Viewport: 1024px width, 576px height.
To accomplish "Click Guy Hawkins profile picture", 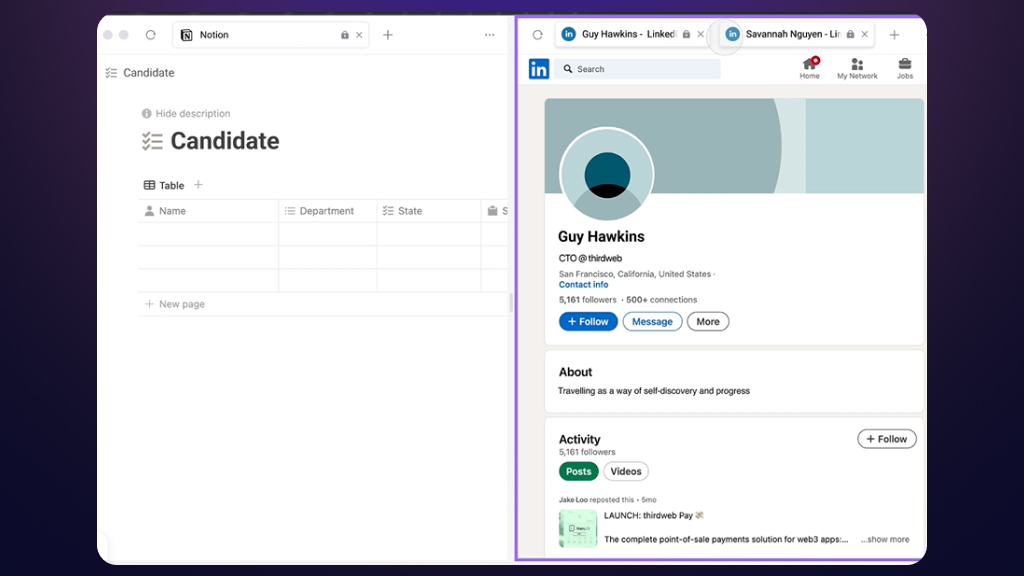I will [606, 174].
